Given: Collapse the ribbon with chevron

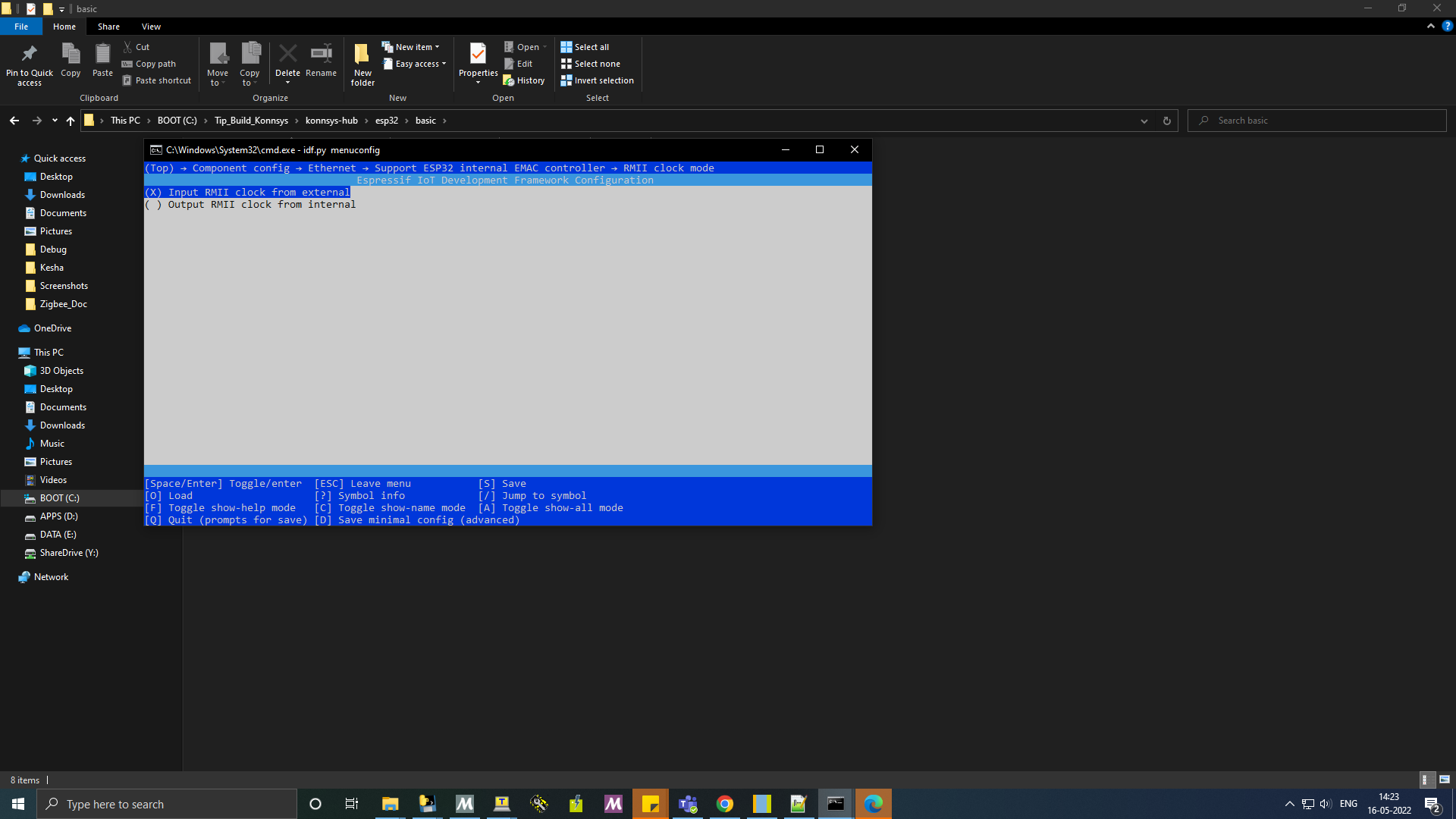Looking at the screenshot, I should pyautogui.click(x=1430, y=26).
